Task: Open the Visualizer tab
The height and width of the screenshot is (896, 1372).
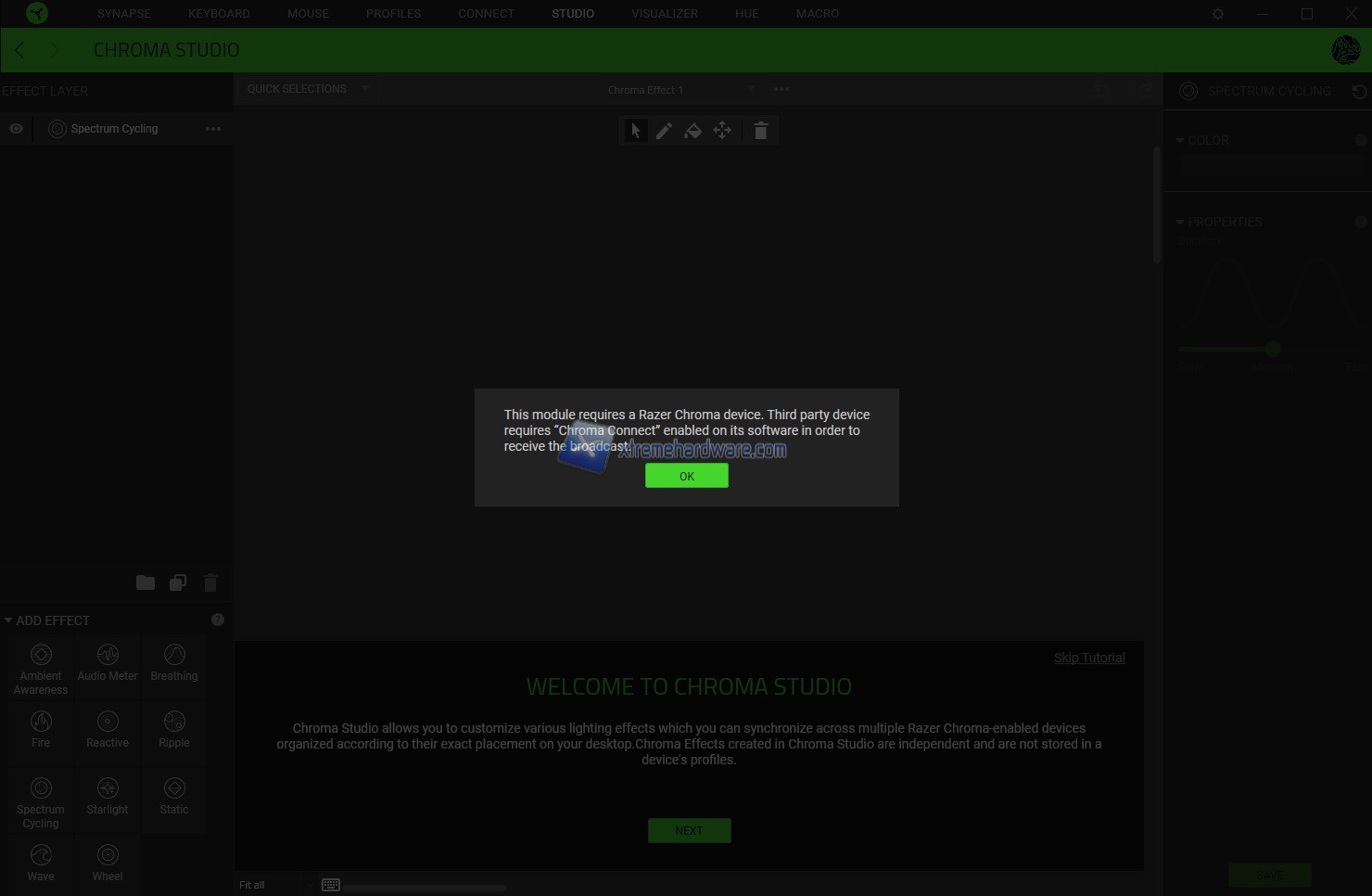Action: [665, 14]
